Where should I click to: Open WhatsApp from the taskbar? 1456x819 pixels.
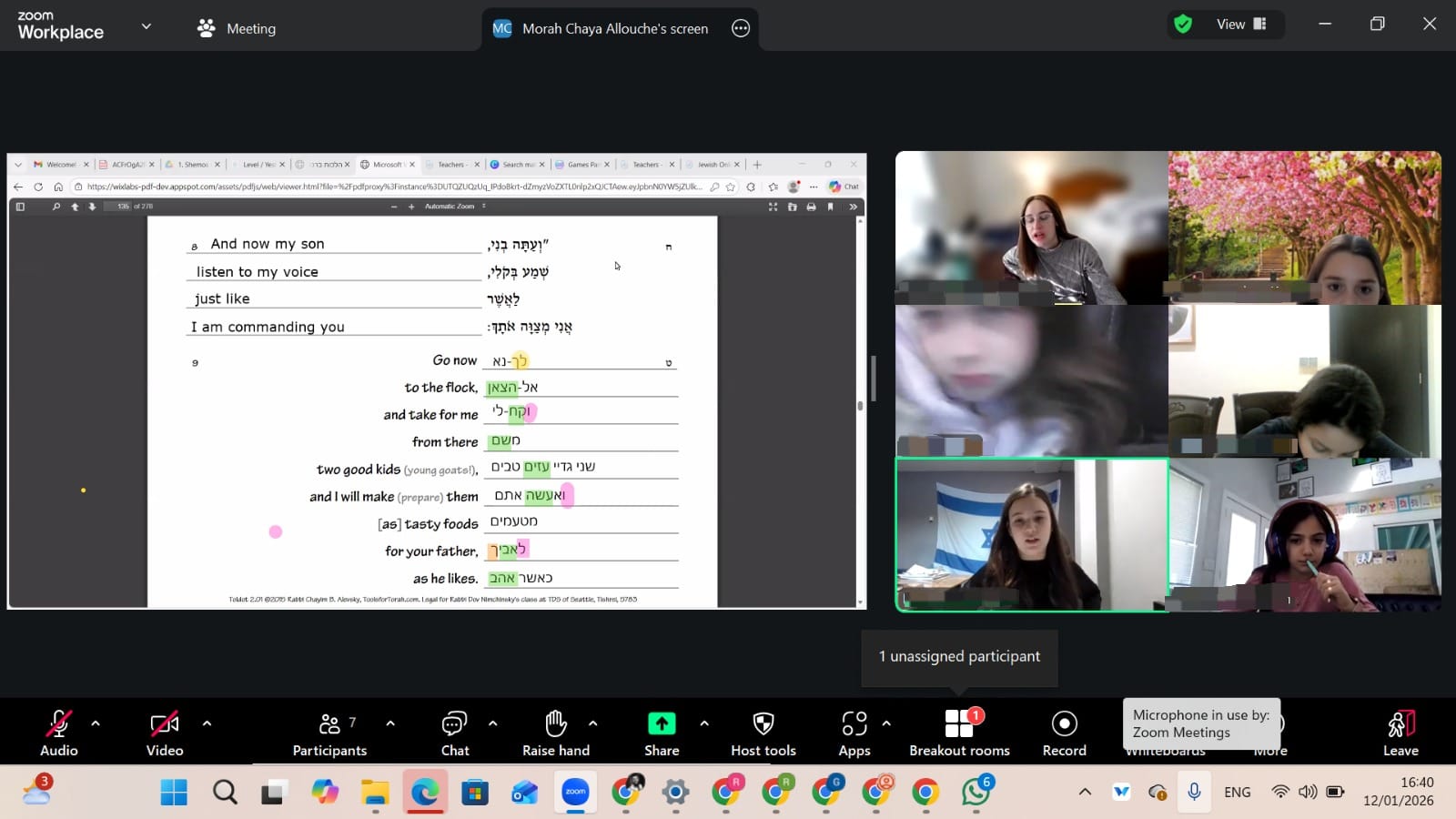976,793
